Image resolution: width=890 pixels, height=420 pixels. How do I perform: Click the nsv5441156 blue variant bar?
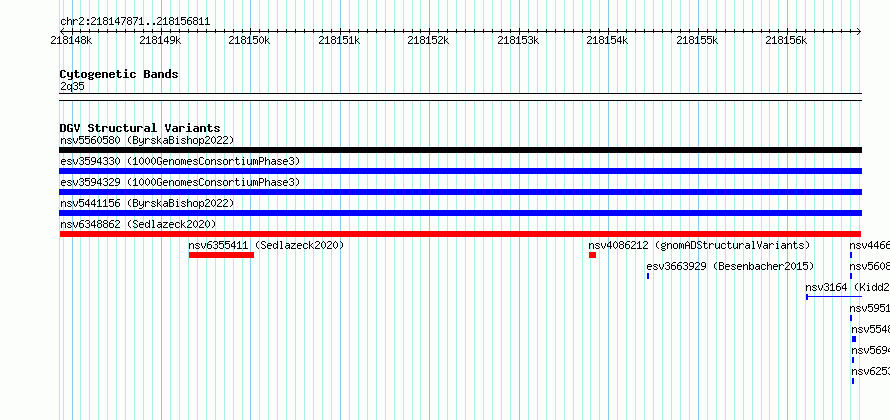[x=460, y=213]
